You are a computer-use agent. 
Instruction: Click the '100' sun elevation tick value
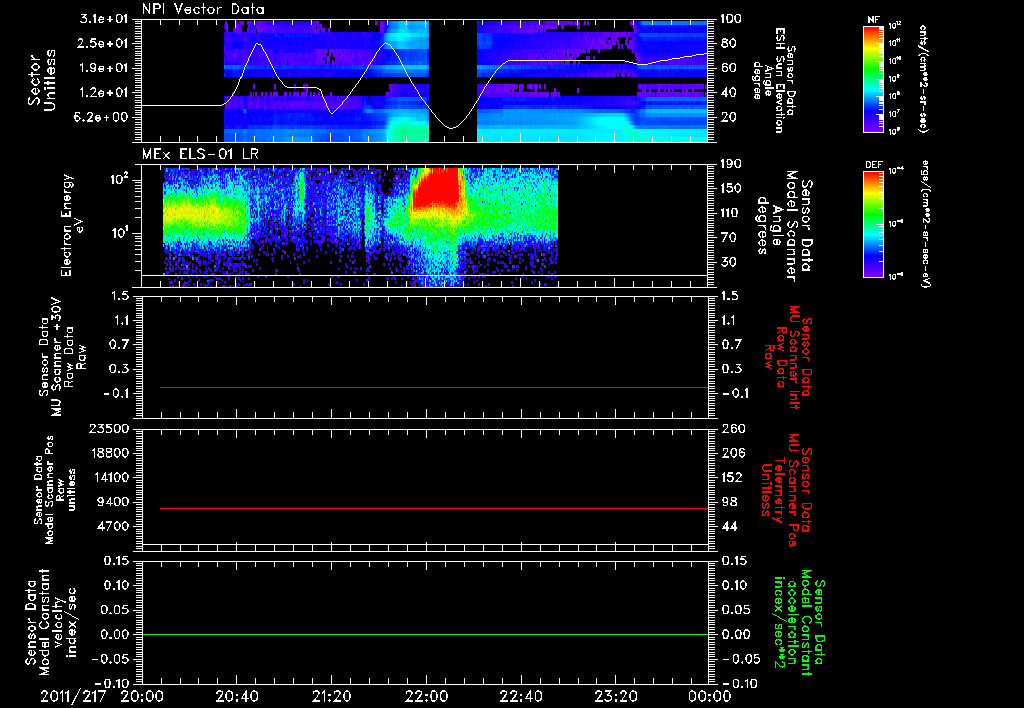click(731, 19)
